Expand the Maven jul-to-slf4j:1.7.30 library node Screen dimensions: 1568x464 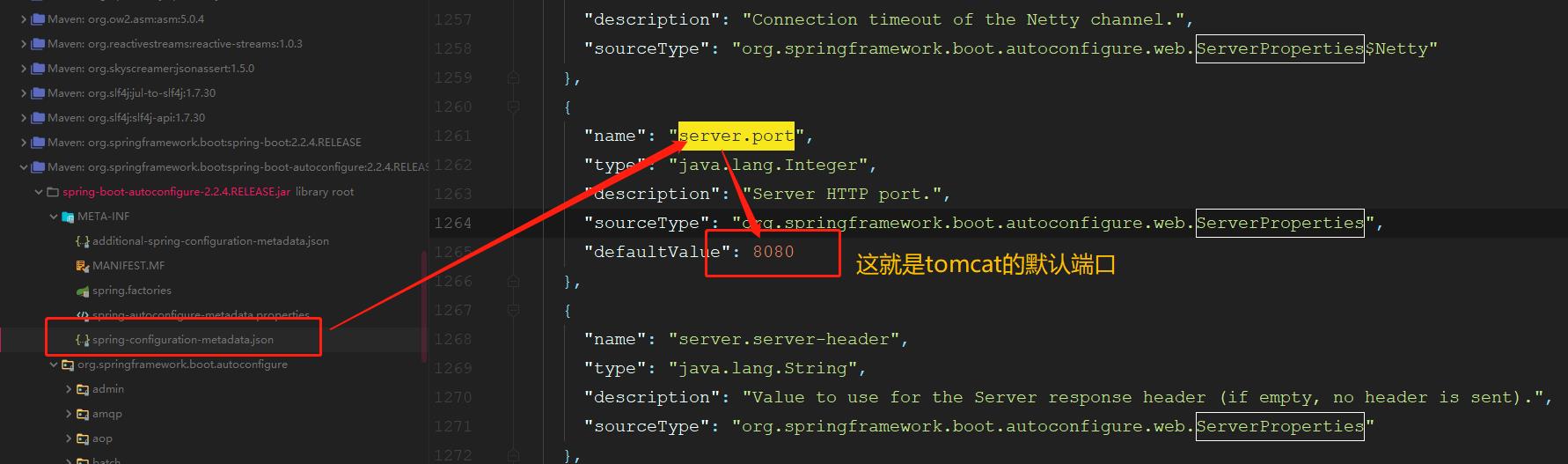tap(24, 92)
